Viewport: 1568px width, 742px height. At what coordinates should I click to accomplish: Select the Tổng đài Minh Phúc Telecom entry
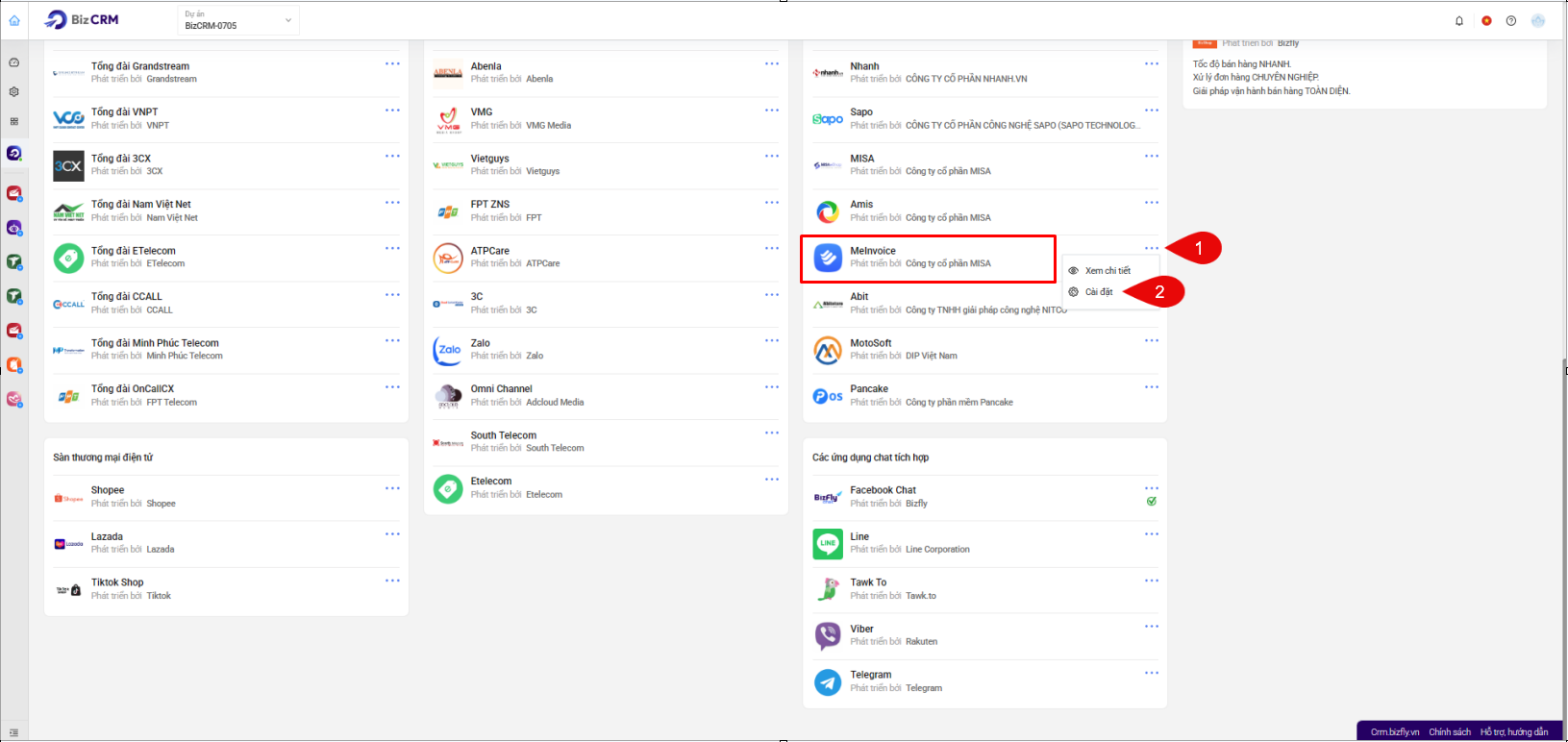[227, 350]
